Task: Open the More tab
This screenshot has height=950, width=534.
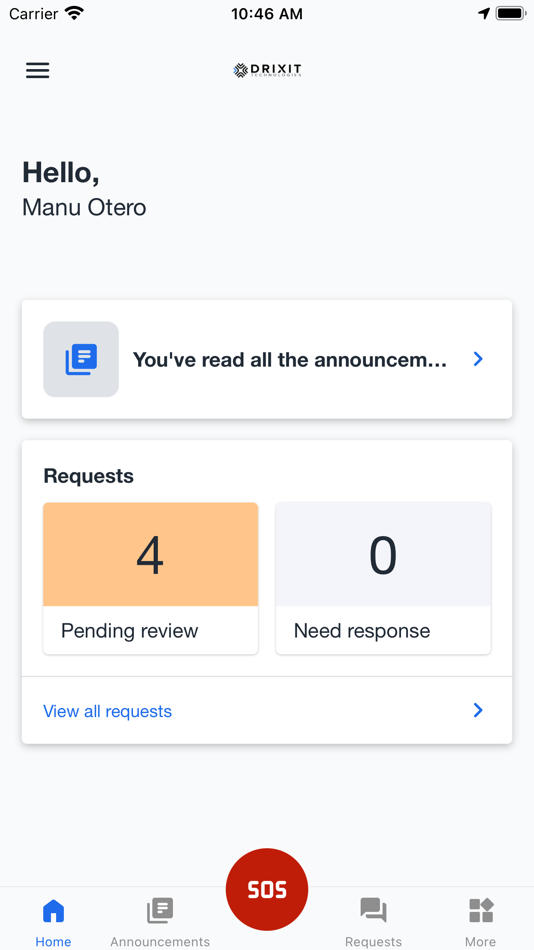Action: [x=481, y=923]
